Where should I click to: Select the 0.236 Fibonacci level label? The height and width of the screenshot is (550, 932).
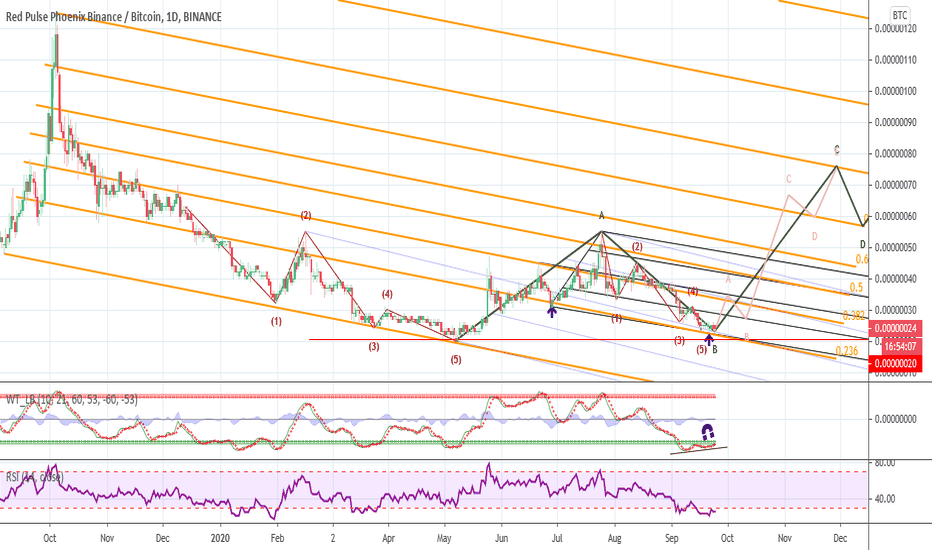pyautogui.click(x=846, y=351)
